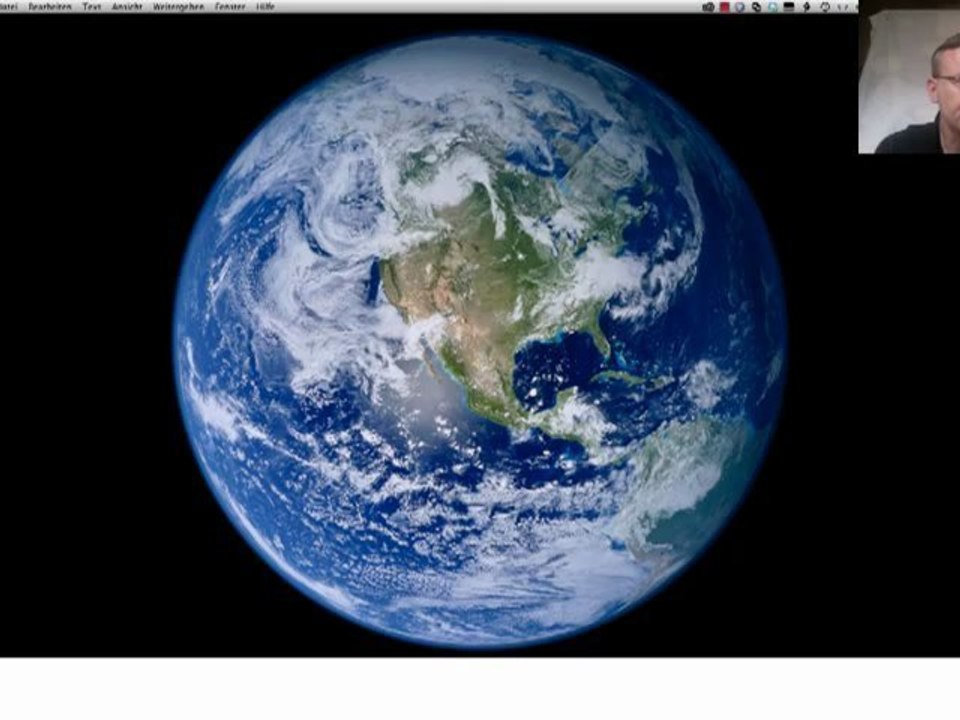
Task: Click the round gray-blue status icon
Action: coord(740,7)
